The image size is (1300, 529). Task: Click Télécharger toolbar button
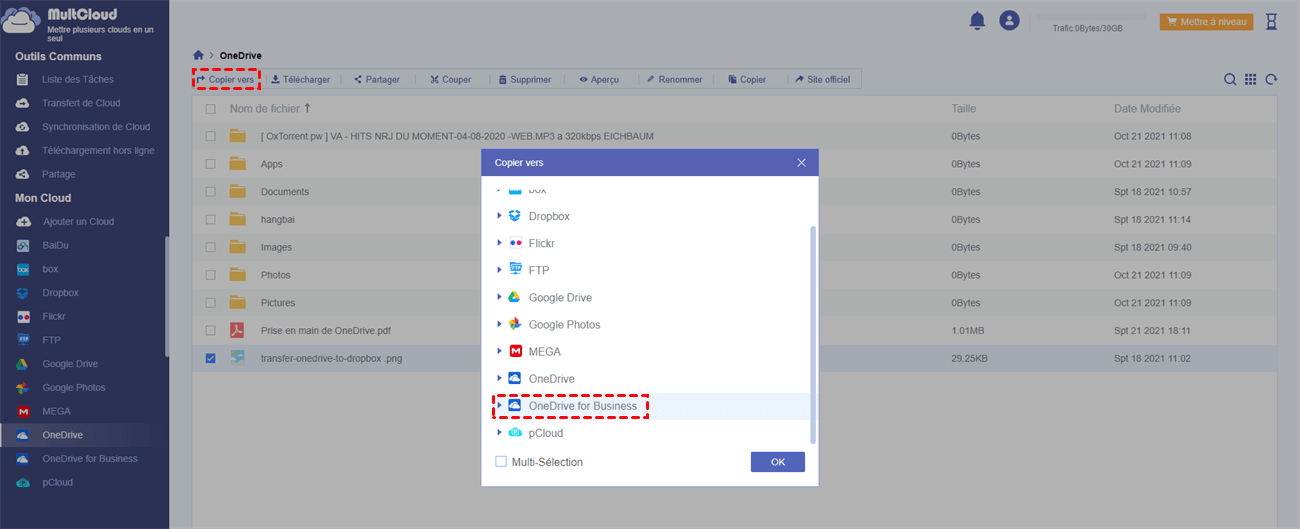click(300, 79)
